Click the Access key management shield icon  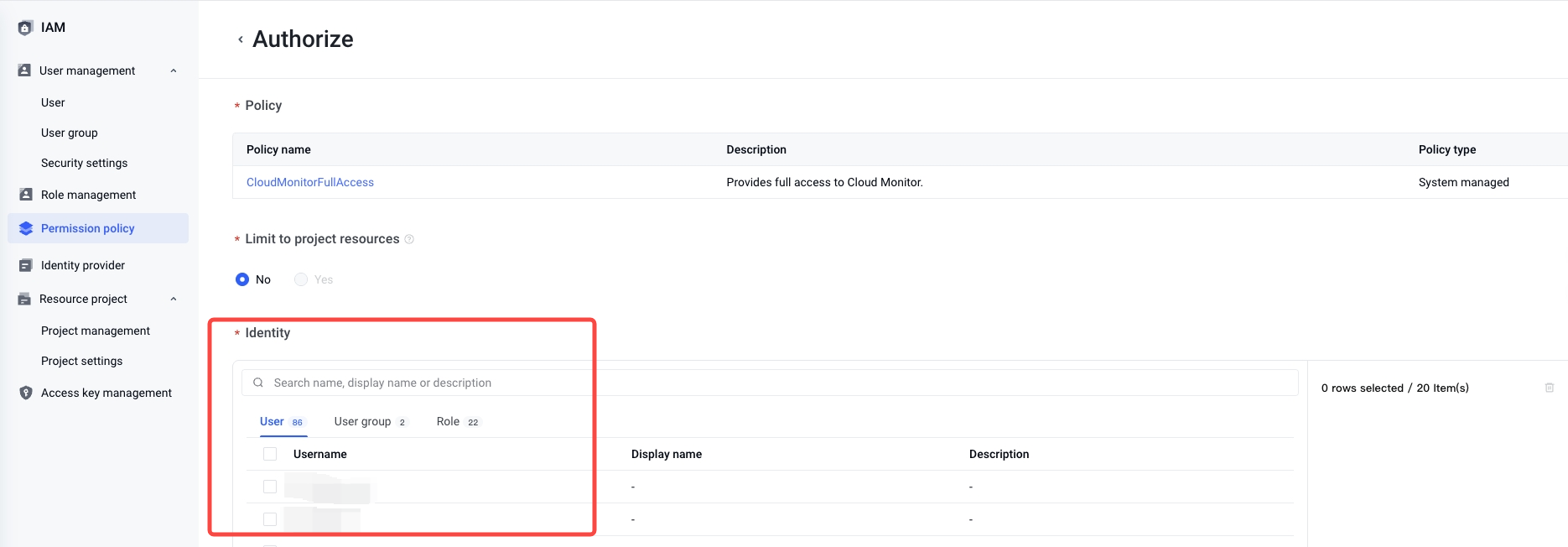coord(26,393)
